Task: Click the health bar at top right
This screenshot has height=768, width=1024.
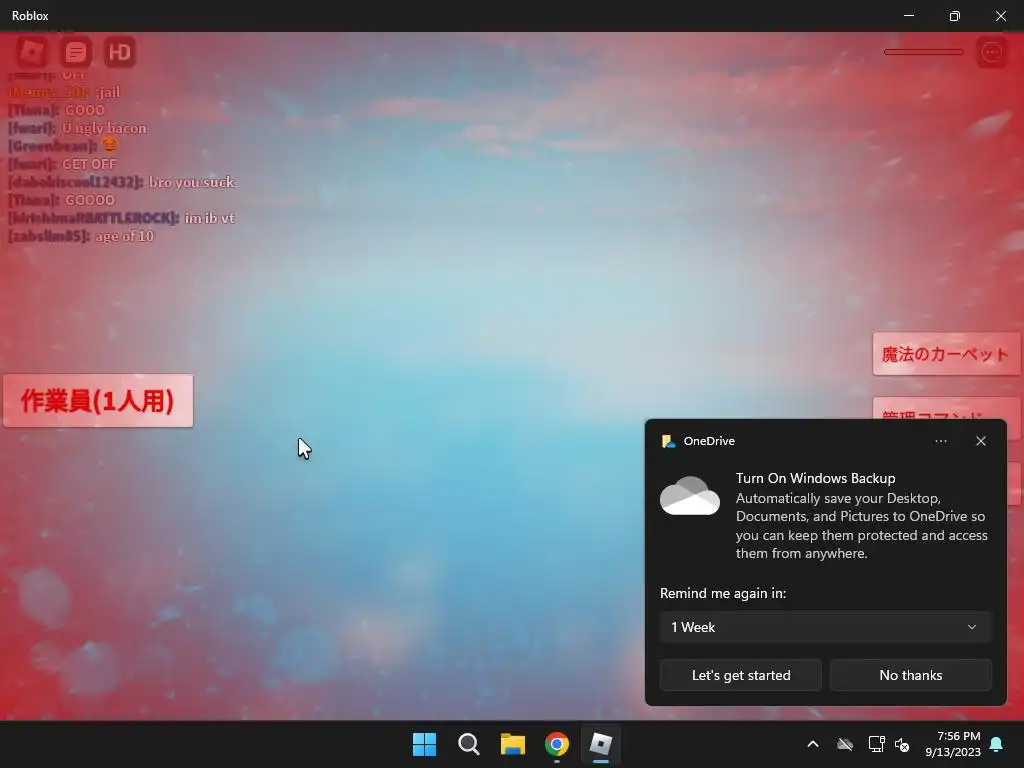Action: click(923, 52)
